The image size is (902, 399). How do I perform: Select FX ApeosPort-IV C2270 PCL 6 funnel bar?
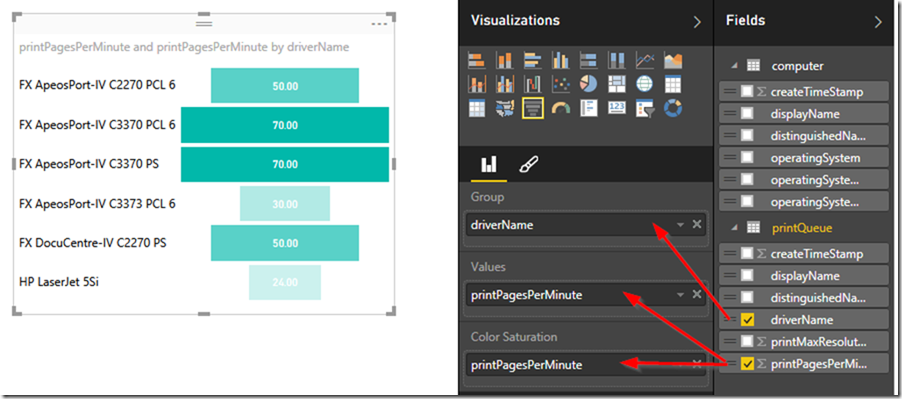pos(285,86)
